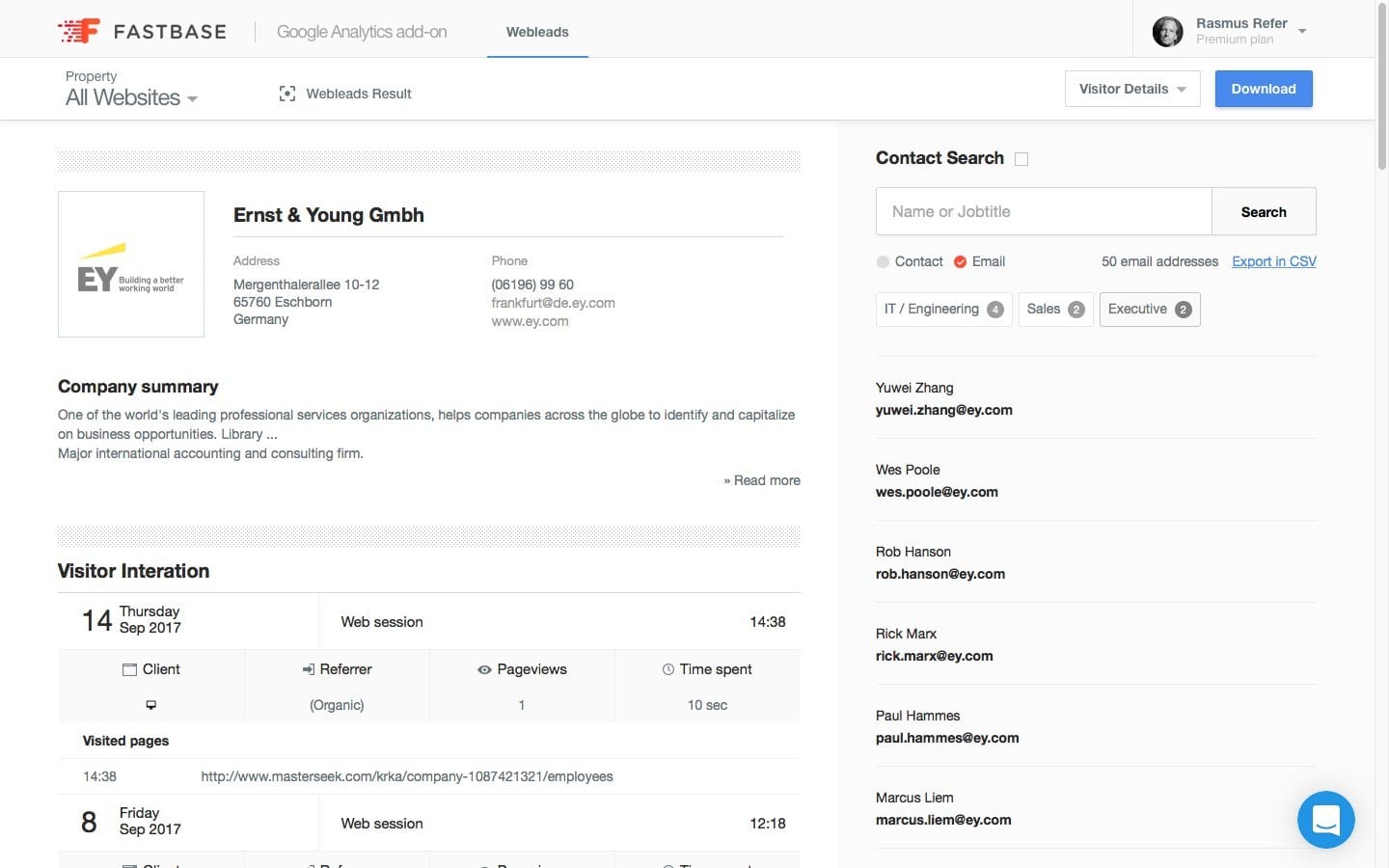
Task: Open the masterseek.com visited page URL
Action: point(407,776)
